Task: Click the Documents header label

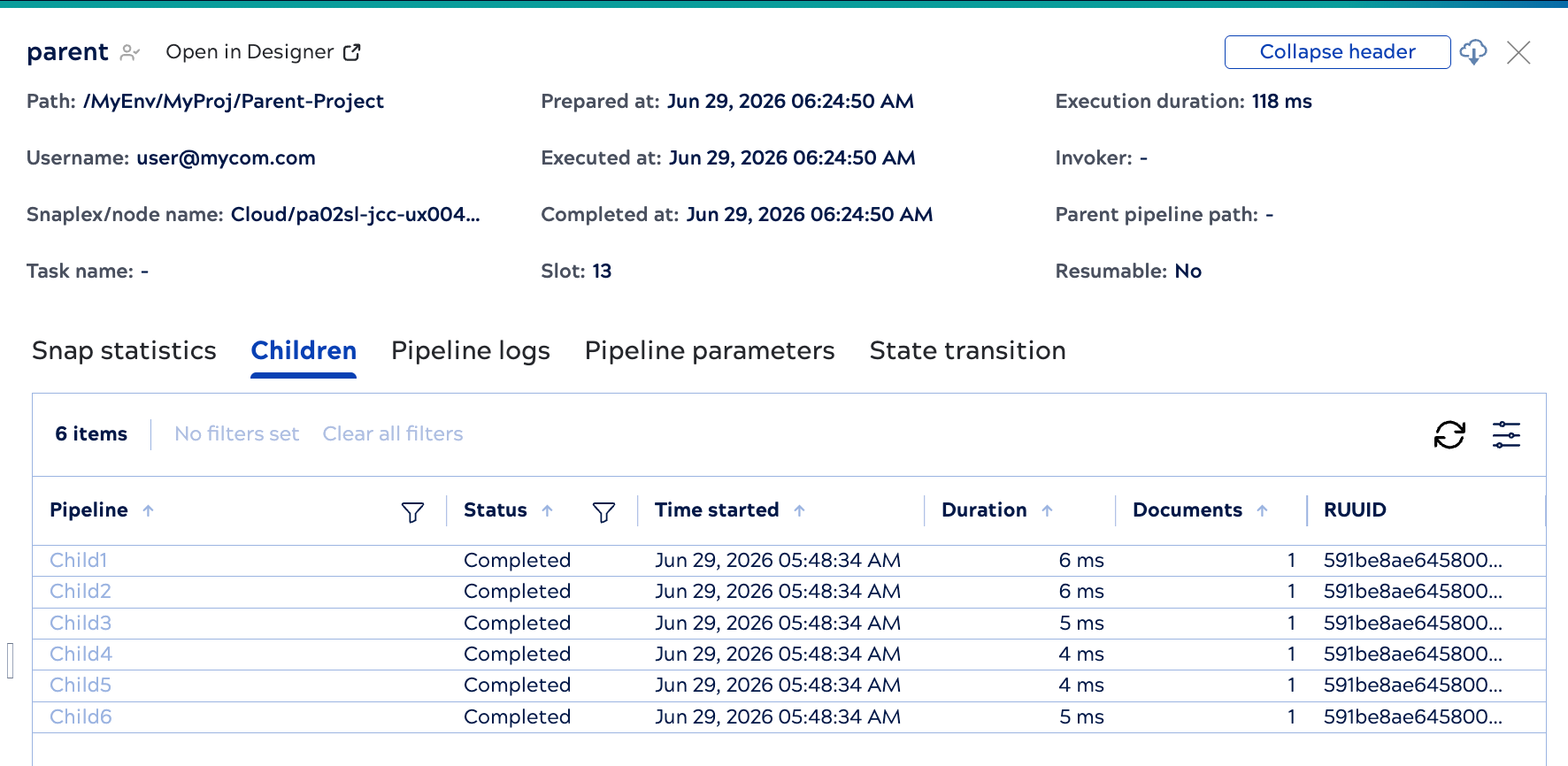Action: tap(1188, 510)
